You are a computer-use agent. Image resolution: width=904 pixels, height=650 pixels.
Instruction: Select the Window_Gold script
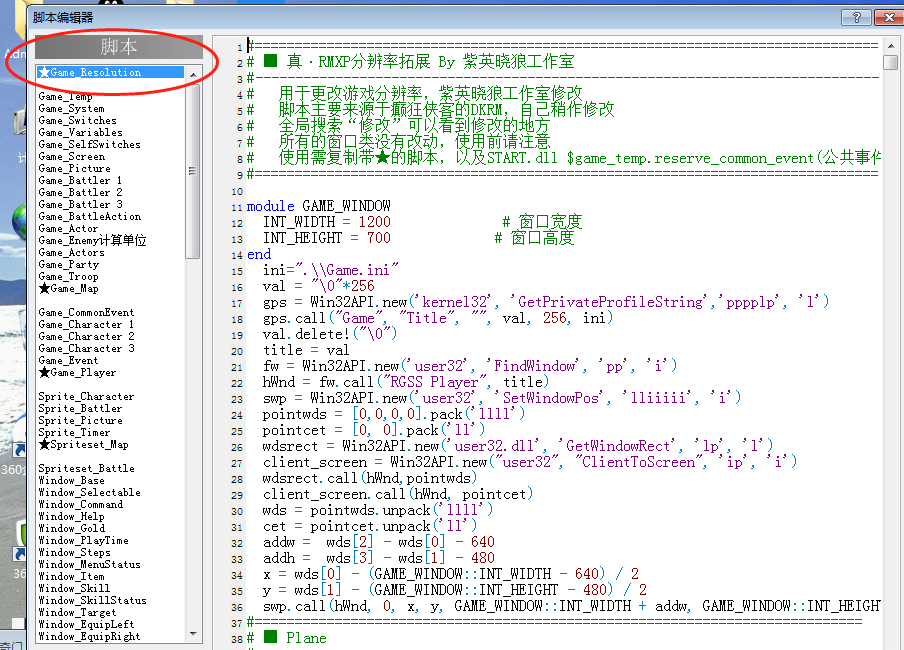71,529
